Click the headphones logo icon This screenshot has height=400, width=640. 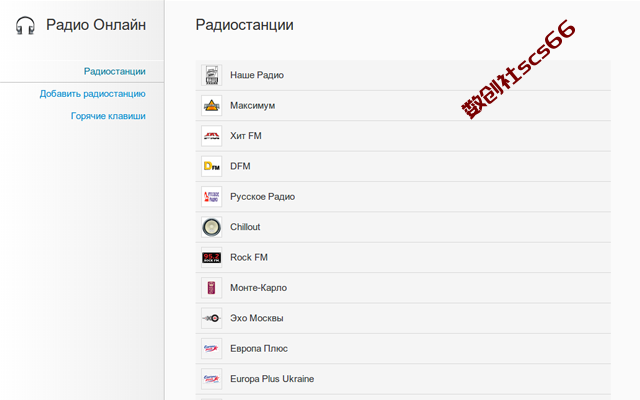[x=25, y=25]
